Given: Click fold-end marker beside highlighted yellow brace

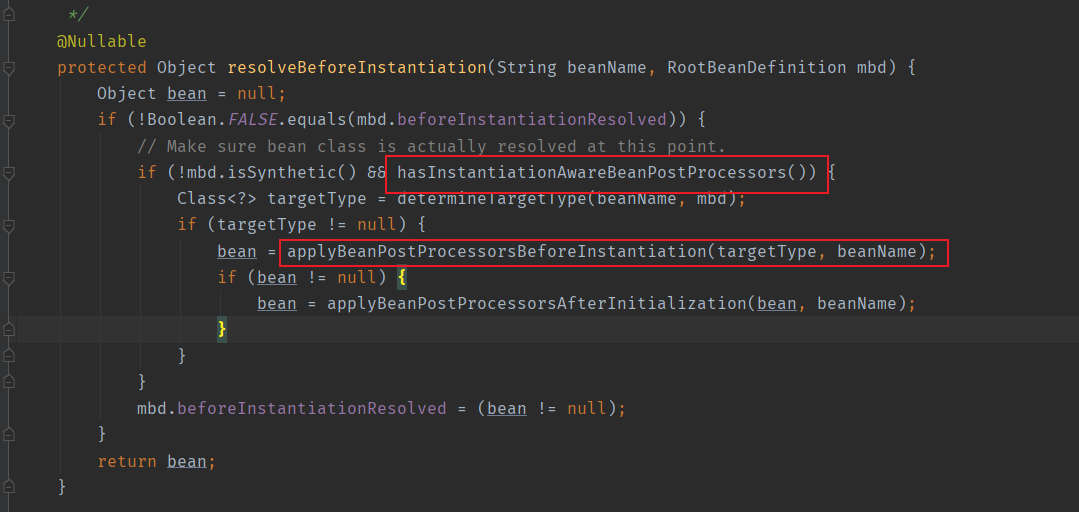Looking at the screenshot, I should tap(8, 330).
